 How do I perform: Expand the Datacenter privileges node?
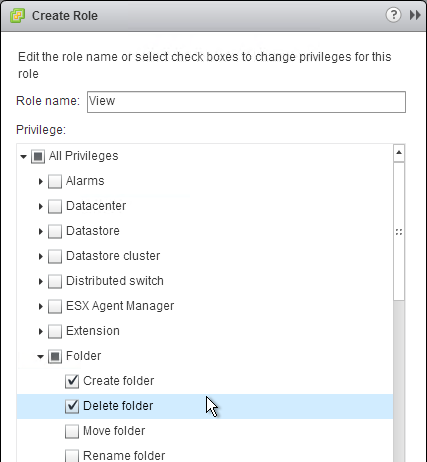[41, 206]
